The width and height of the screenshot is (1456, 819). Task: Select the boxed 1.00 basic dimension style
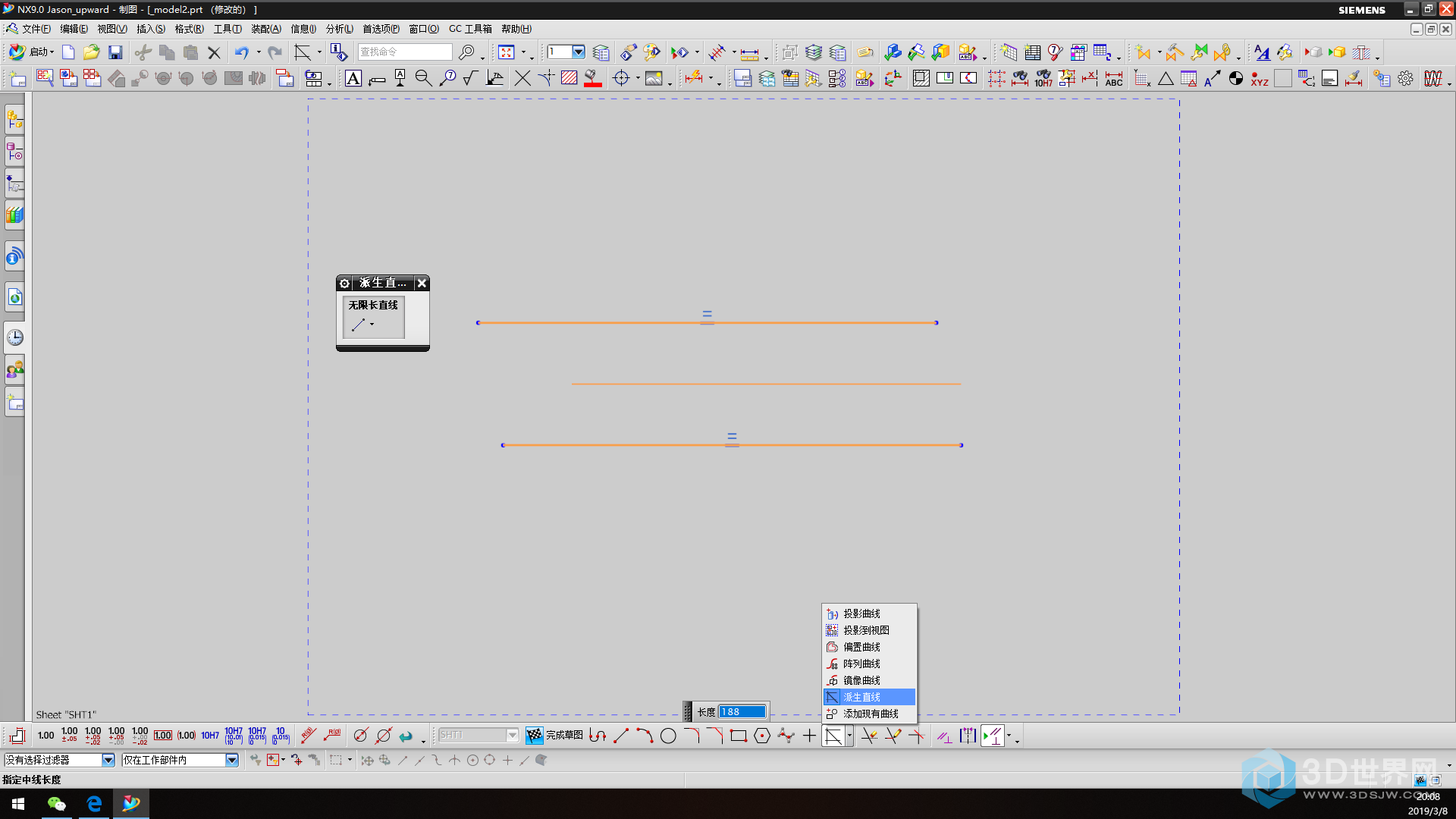(x=163, y=736)
